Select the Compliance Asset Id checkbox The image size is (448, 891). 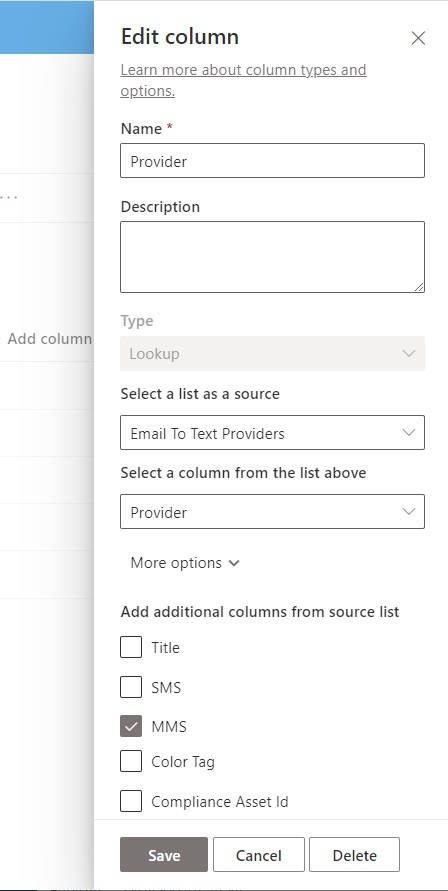click(x=131, y=801)
